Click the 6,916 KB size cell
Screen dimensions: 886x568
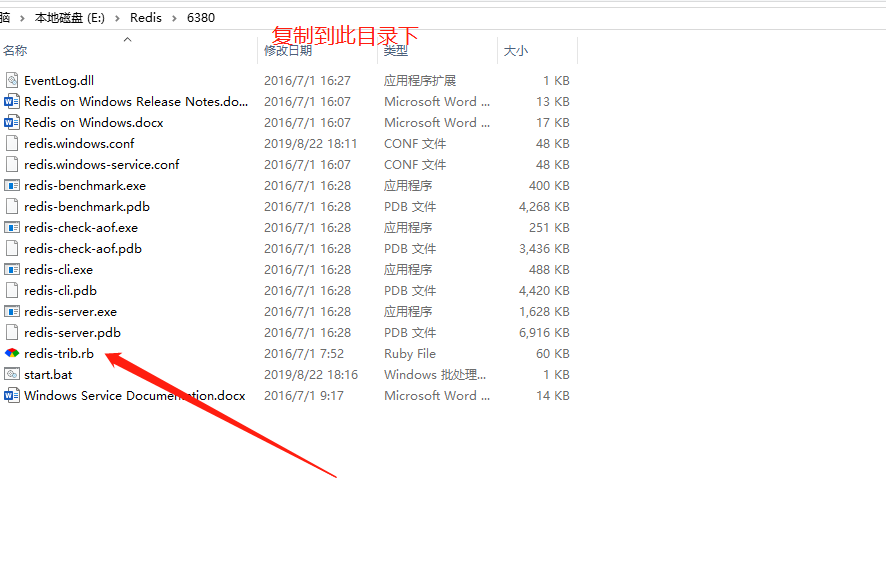pyautogui.click(x=544, y=332)
